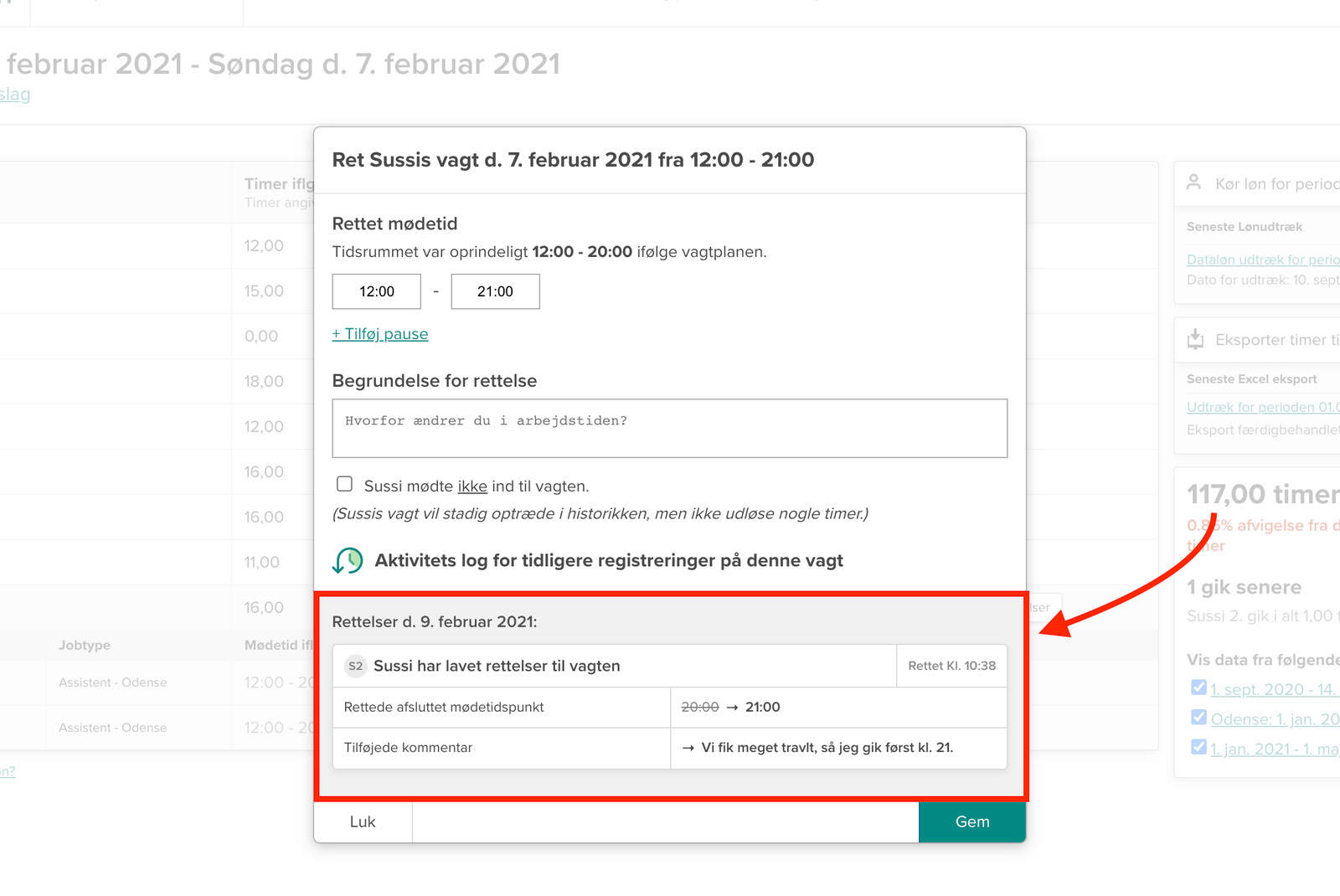Click the 'Kør løn for periode' label

[x=1276, y=183]
